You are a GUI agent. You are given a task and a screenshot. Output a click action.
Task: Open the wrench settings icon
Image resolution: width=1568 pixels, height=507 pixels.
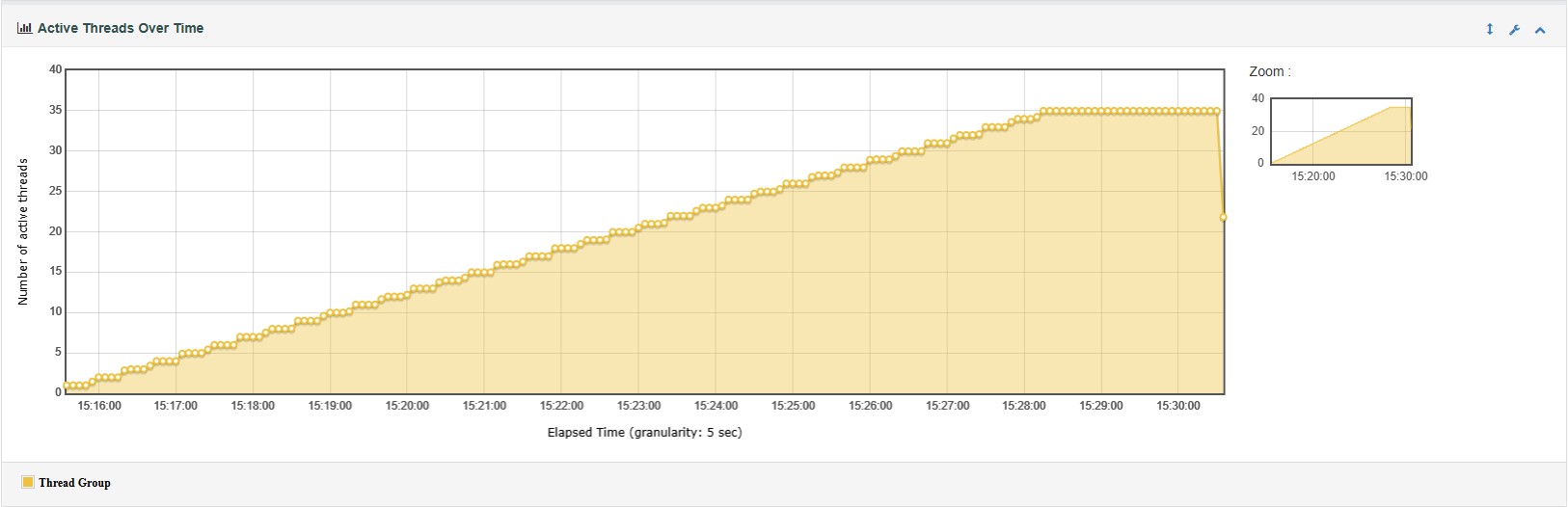coord(1514,30)
